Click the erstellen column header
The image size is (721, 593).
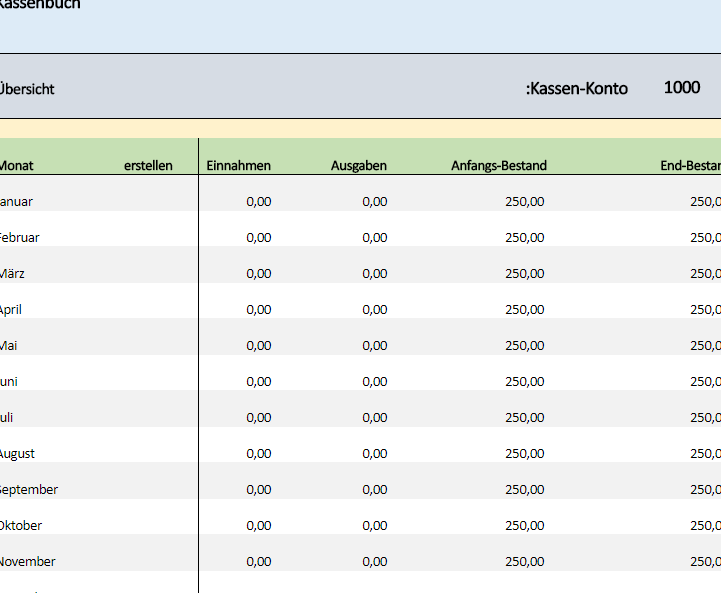148,165
